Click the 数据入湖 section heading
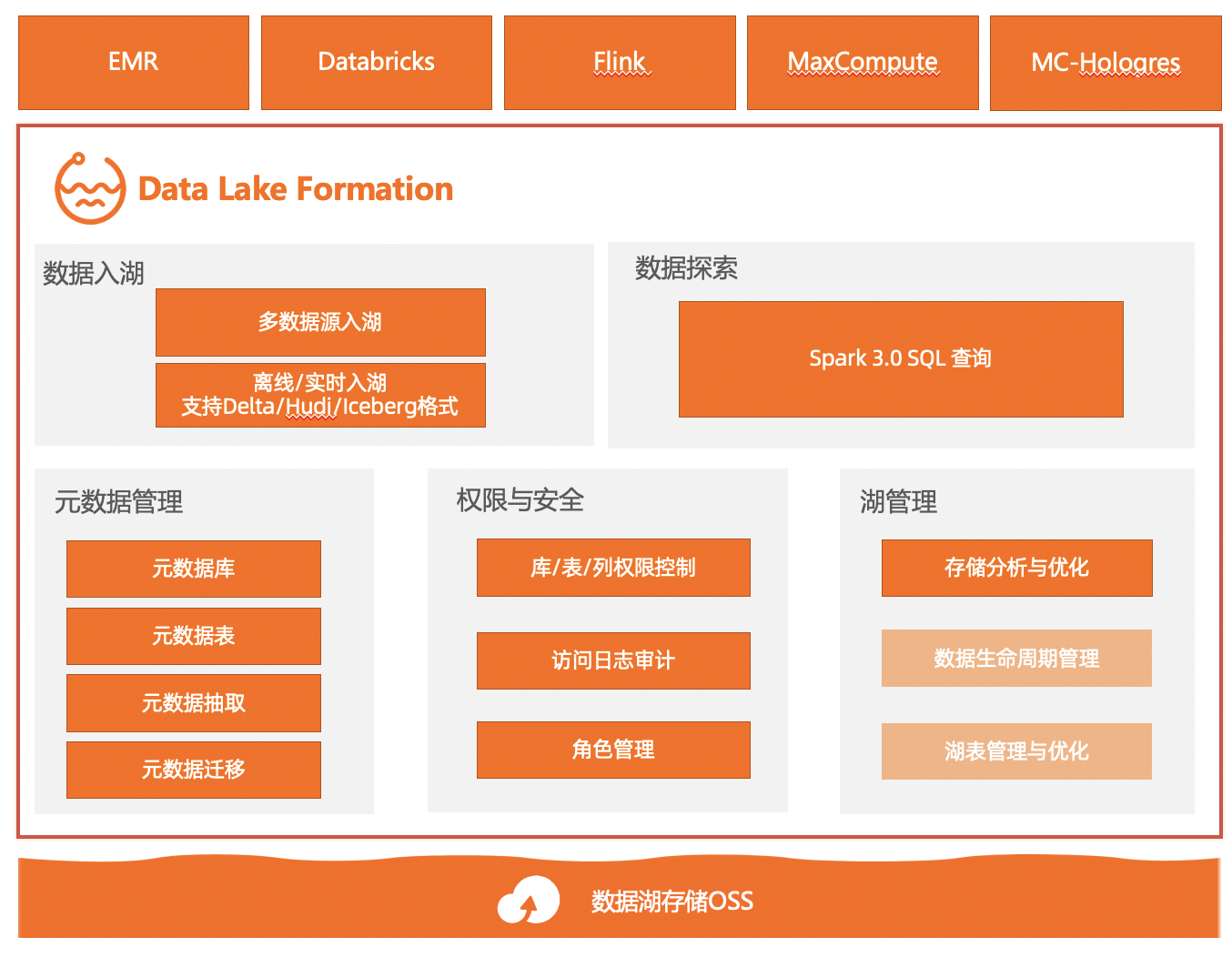The height and width of the screenshot is (957, 1232). tap(94, 273)
